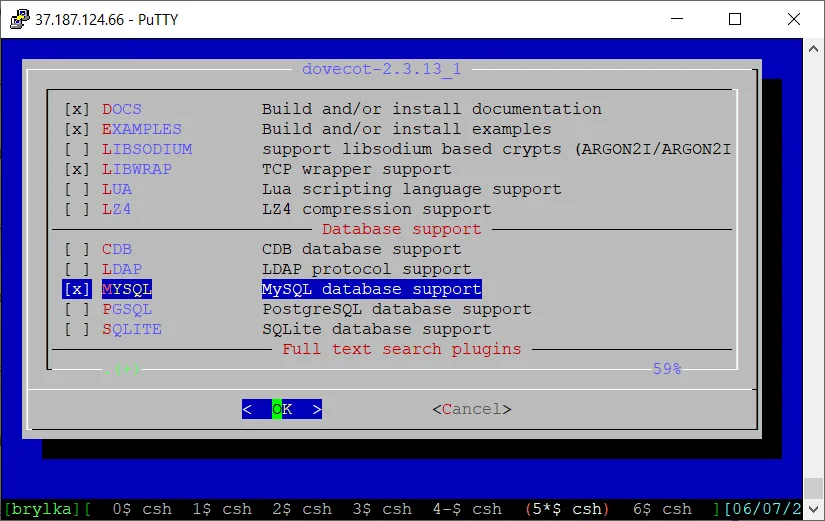Click the date in tmux status bar
825x521 pixels.
[x=763, y=509]
